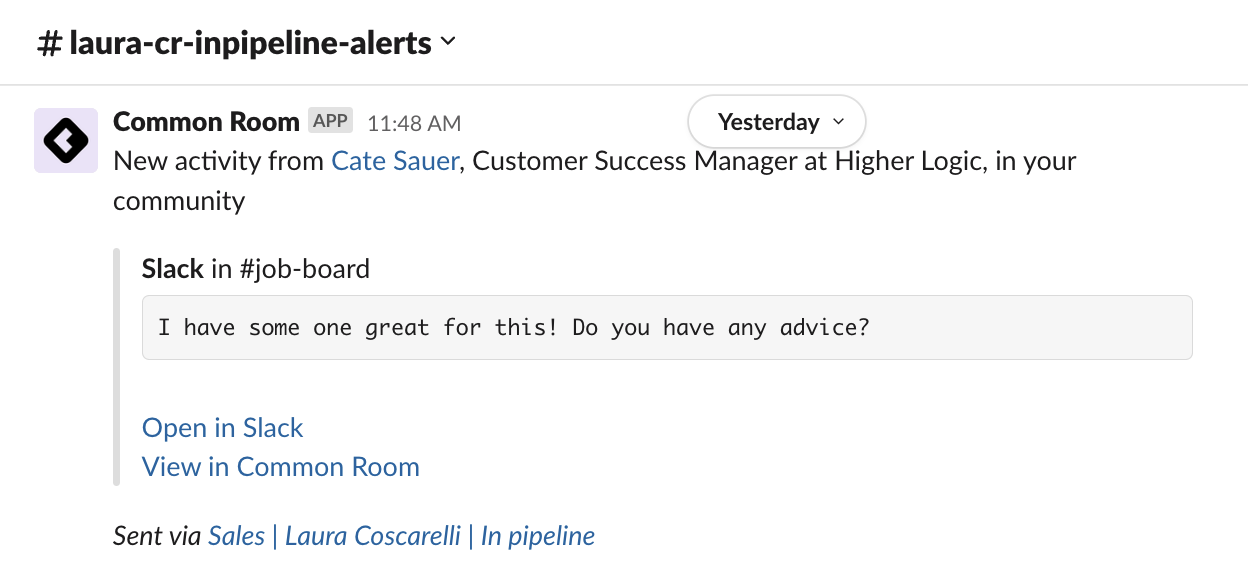Image resolution: width=1248 pixels, height=570 pixels.
Task: Open Cate Sauer's profile link
Action: click(x=395, y=161)
